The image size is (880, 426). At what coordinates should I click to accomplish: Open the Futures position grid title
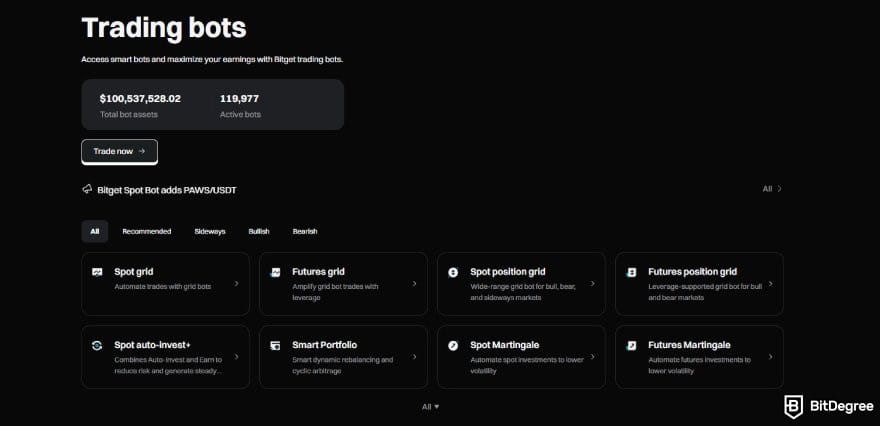693,272
